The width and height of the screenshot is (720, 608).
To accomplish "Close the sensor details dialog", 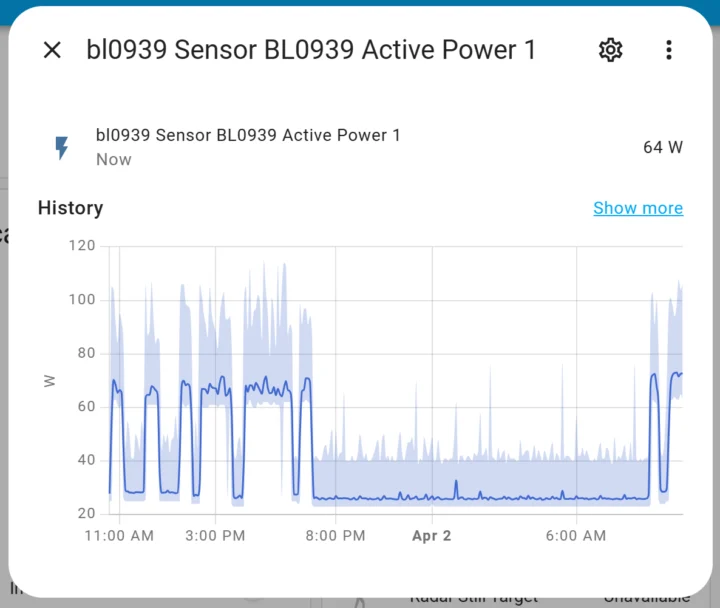I will click(x=52, y=50).
